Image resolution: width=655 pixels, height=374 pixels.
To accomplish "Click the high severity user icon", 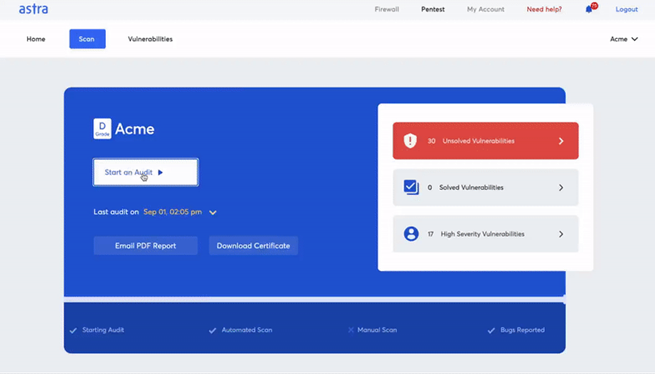I will tap(411, 234).
